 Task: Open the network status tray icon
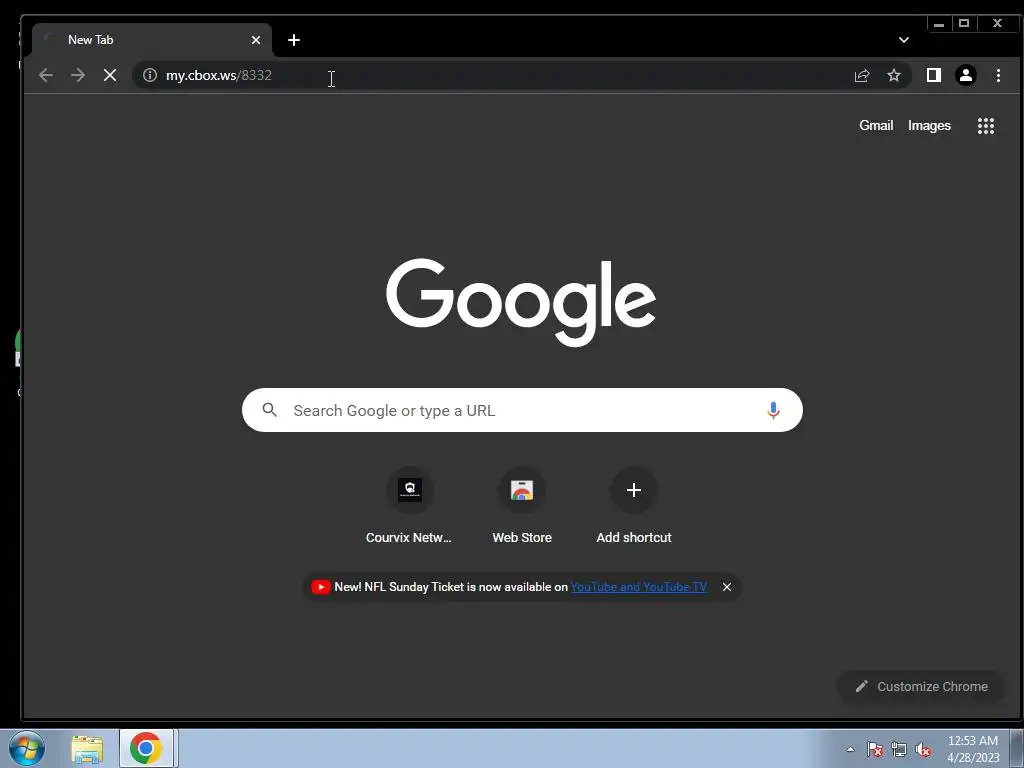point(899,749)
